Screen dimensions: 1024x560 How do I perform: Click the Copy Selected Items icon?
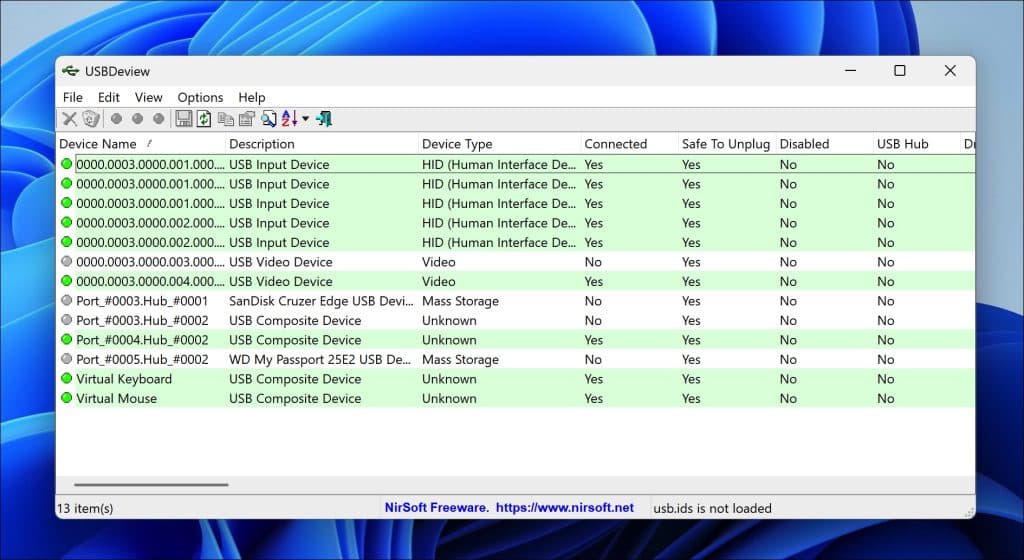(x=226, y=119)
